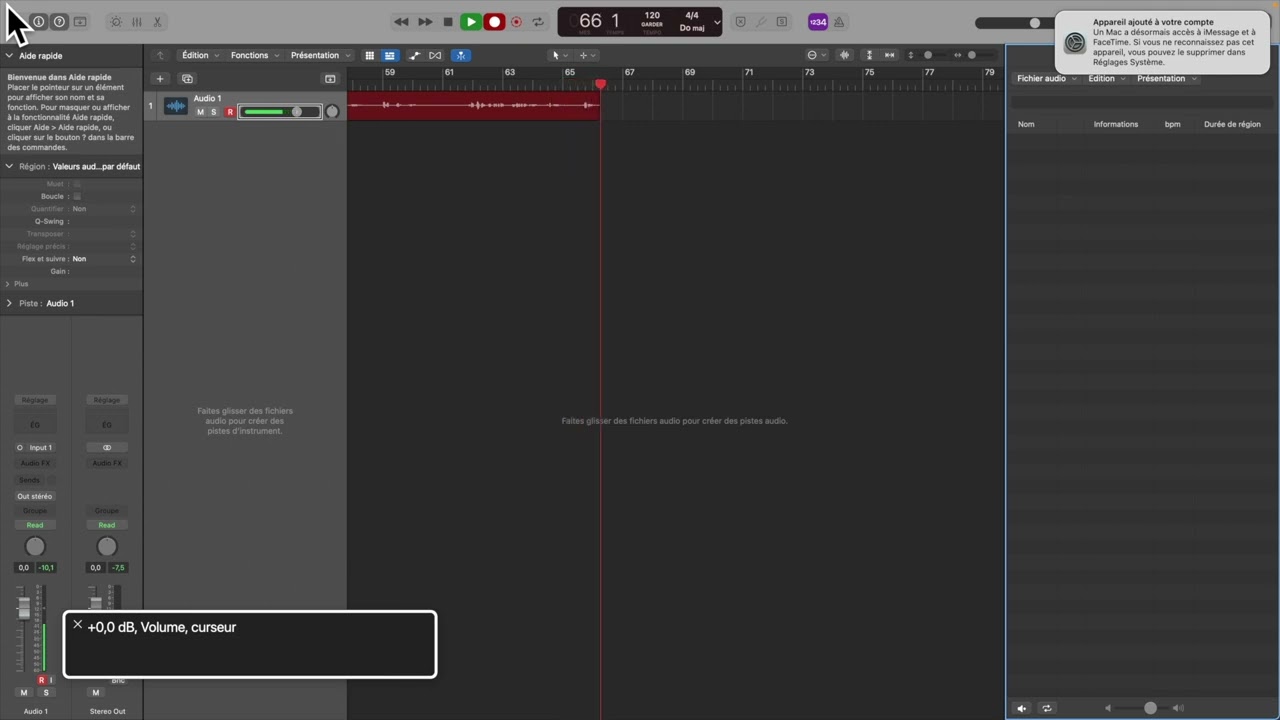Click Input 1 slot on Audio 1 strip
This screenshot has width=1280, height=720.
coord(35,448)
